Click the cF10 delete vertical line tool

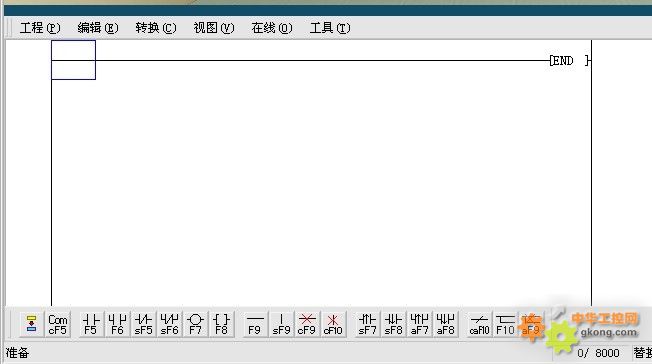pyautogui.click(x=333, y=324)
